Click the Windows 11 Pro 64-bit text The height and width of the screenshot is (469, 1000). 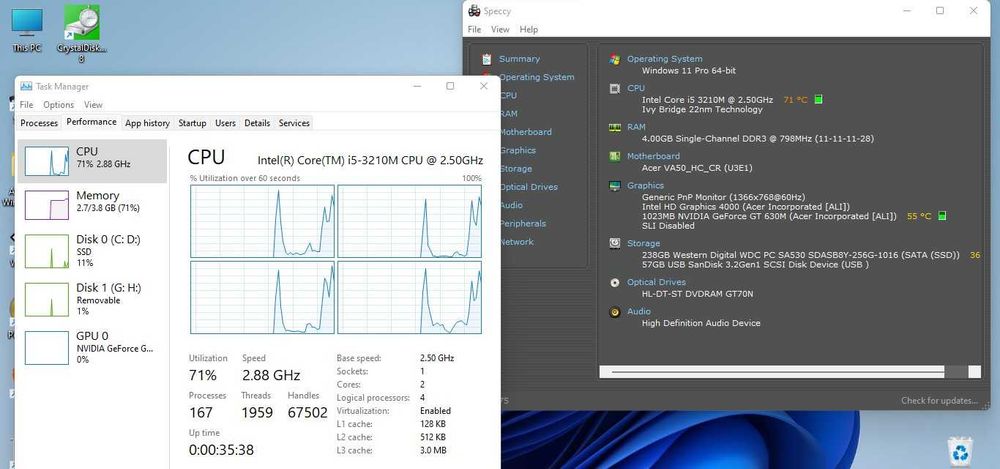(x=688, y=71)
